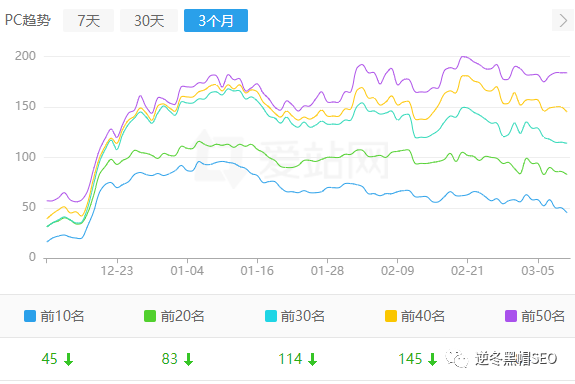This screenshot has height=384, width=575.
Task: Toggle the 前30名 cyan legend swatch
Action: point(271,316)
